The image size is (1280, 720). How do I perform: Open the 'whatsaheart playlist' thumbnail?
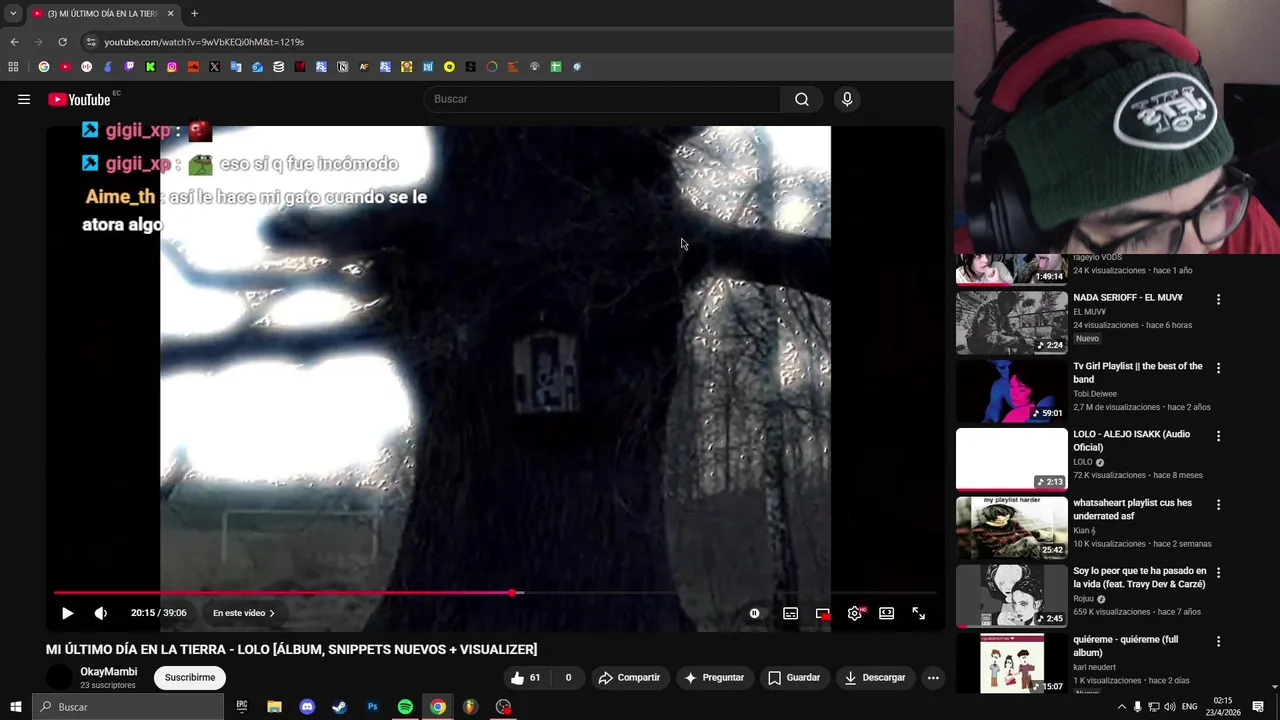(1012, 528)
